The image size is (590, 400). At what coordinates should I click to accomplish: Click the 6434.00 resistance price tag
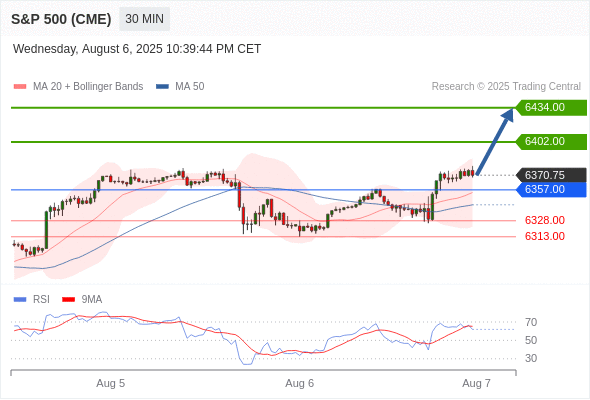point(551,108)
